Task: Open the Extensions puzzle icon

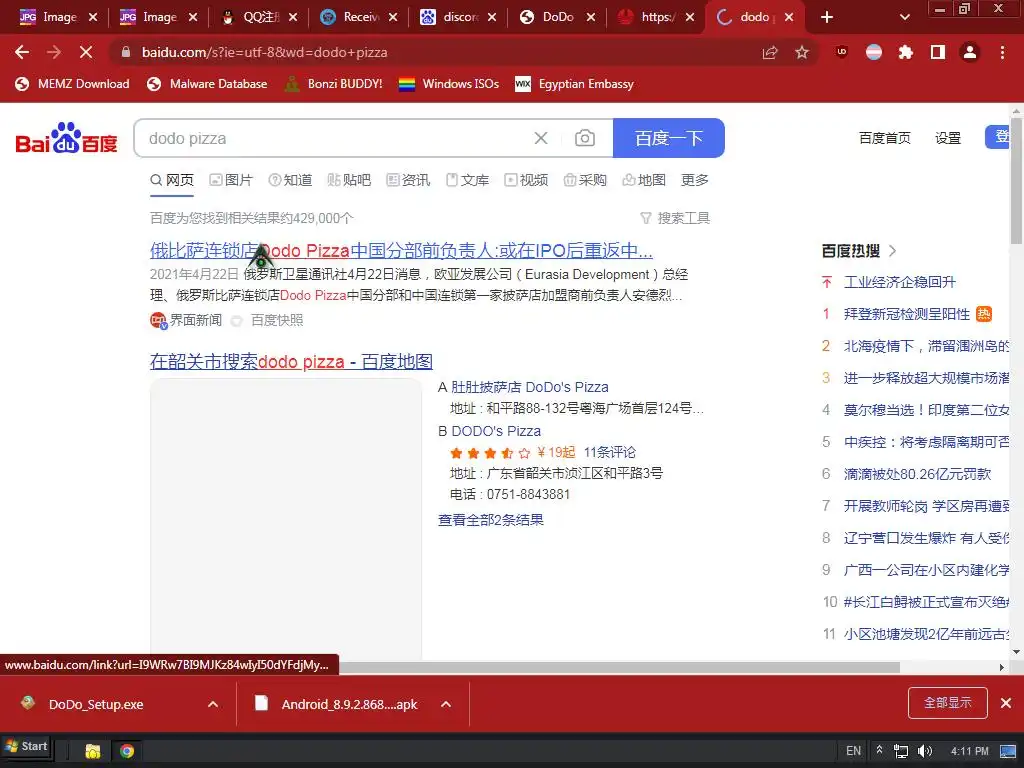Action: [905, 52]
